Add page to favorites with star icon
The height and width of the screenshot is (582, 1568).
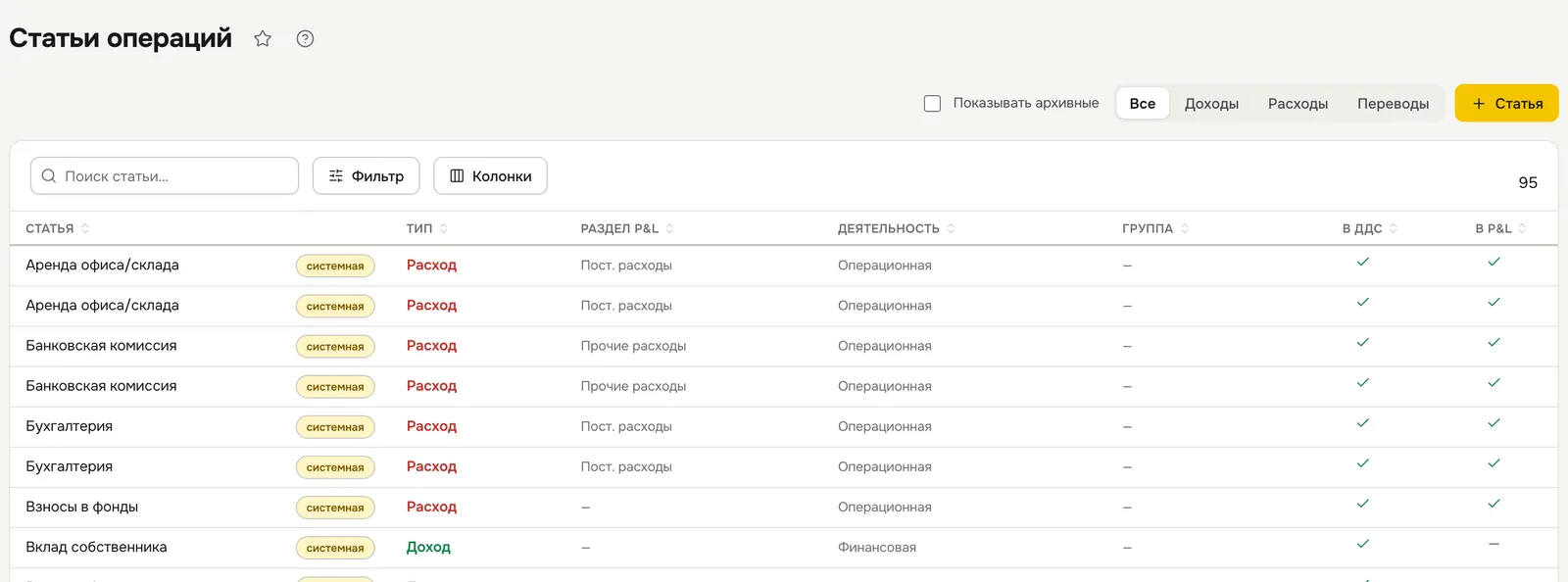pos(263,38)
